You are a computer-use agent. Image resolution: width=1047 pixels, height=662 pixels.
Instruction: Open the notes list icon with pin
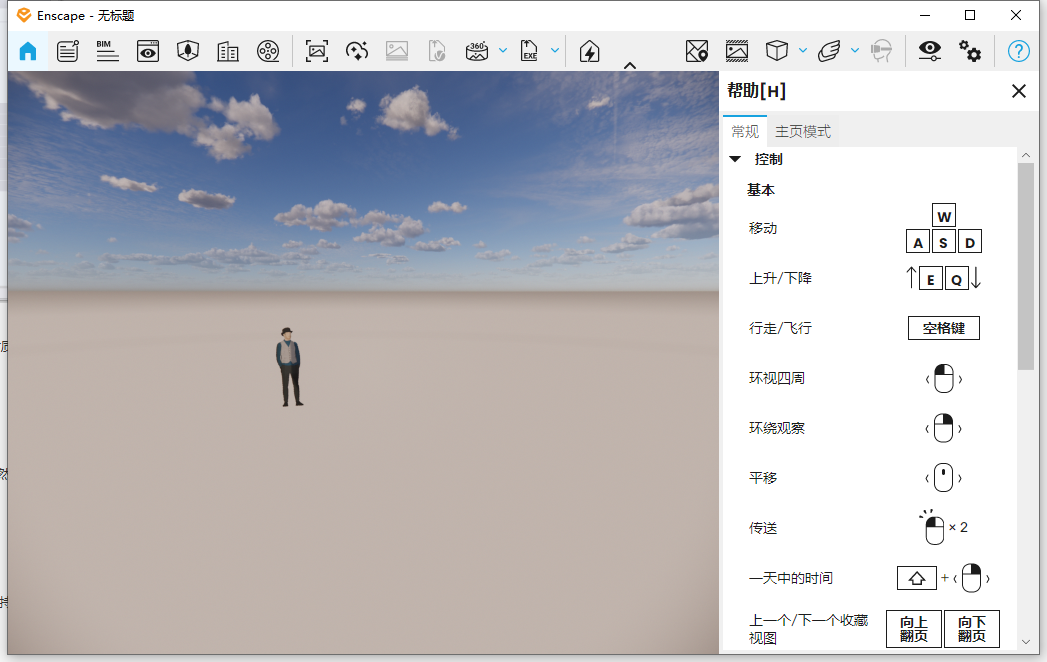pyautogui.click(x=67, y=51)
